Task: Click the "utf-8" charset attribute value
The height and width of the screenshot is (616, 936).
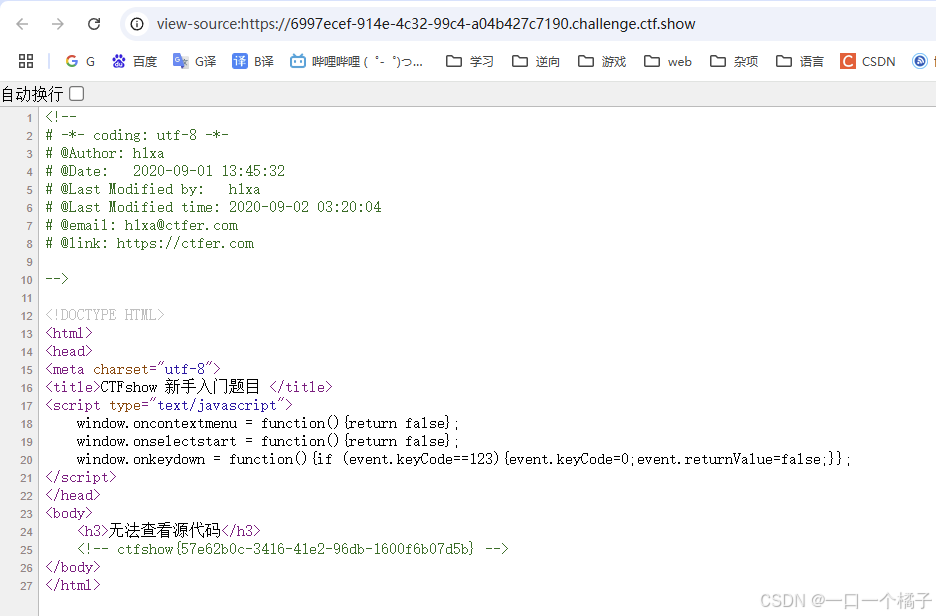Action: point(184,369)
